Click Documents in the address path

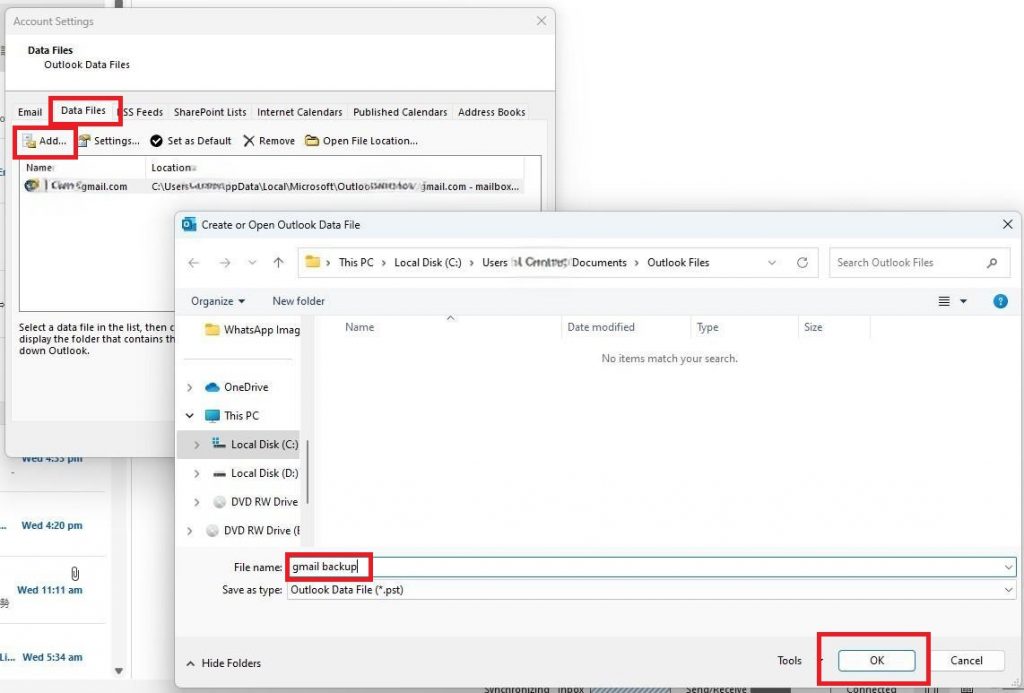(599, 263)
